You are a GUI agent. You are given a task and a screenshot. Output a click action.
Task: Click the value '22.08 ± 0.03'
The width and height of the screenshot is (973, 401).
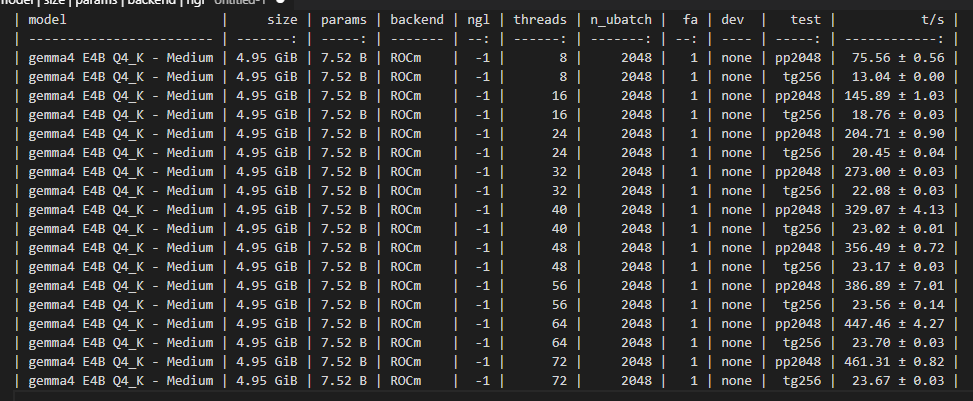click(898, 191)
